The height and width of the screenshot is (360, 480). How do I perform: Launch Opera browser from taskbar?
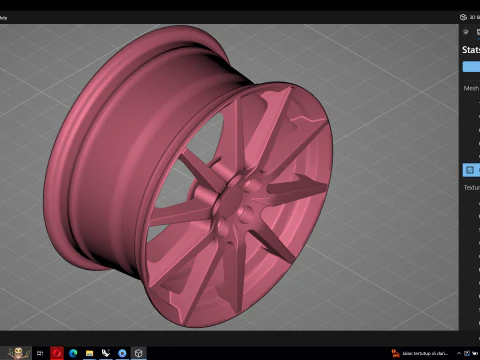[x=57, y=353]
